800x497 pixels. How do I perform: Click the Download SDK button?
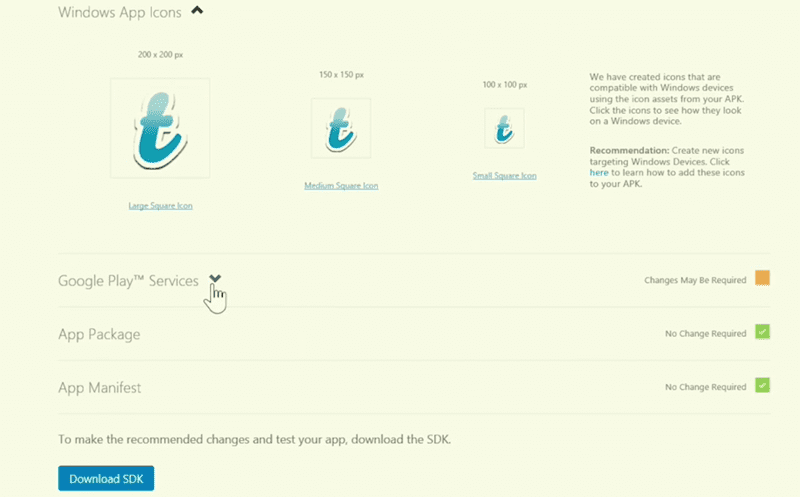point(106,478)
